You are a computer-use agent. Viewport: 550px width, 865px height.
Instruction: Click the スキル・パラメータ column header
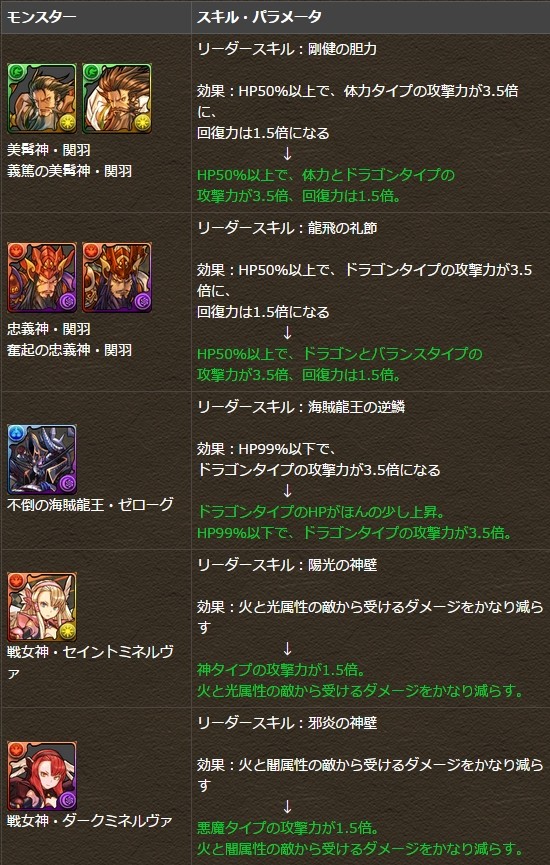point(259,17)
